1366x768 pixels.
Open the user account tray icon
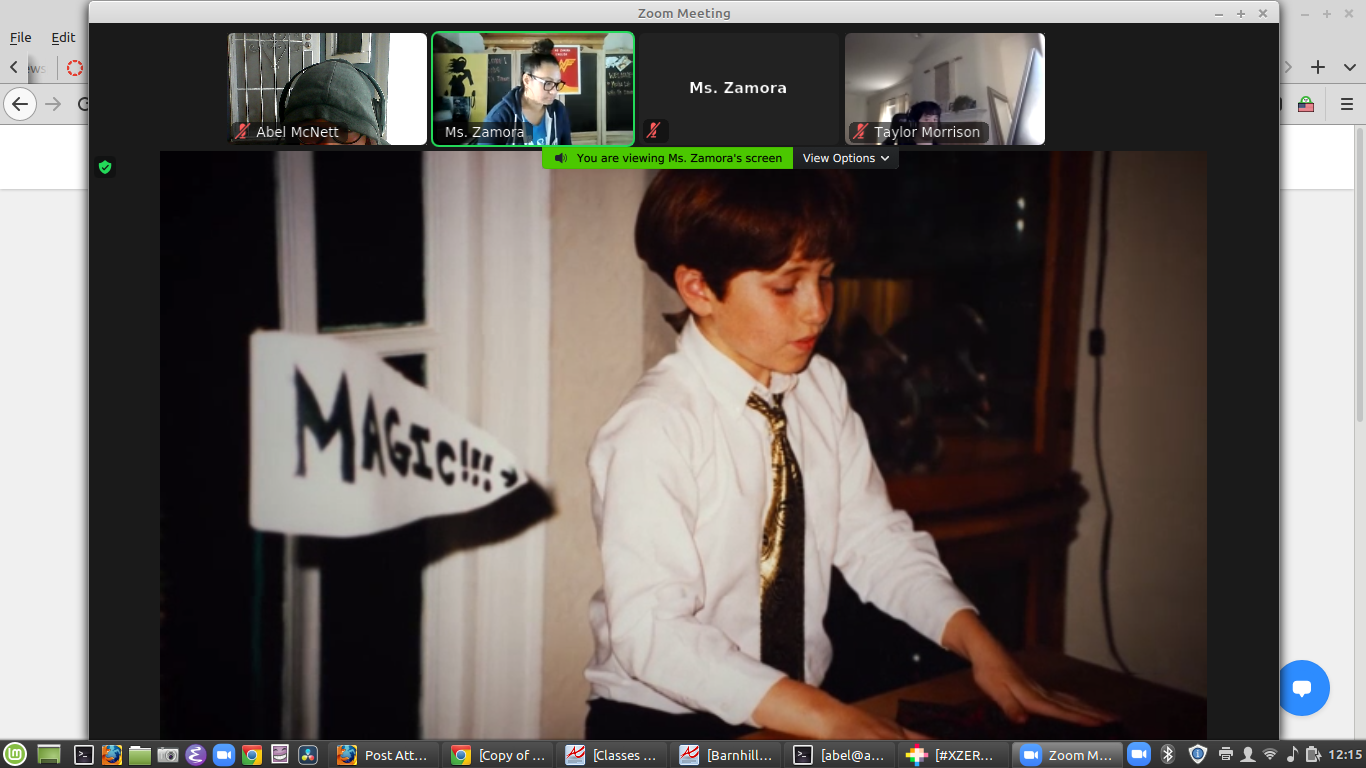(x=1248, y=755)
